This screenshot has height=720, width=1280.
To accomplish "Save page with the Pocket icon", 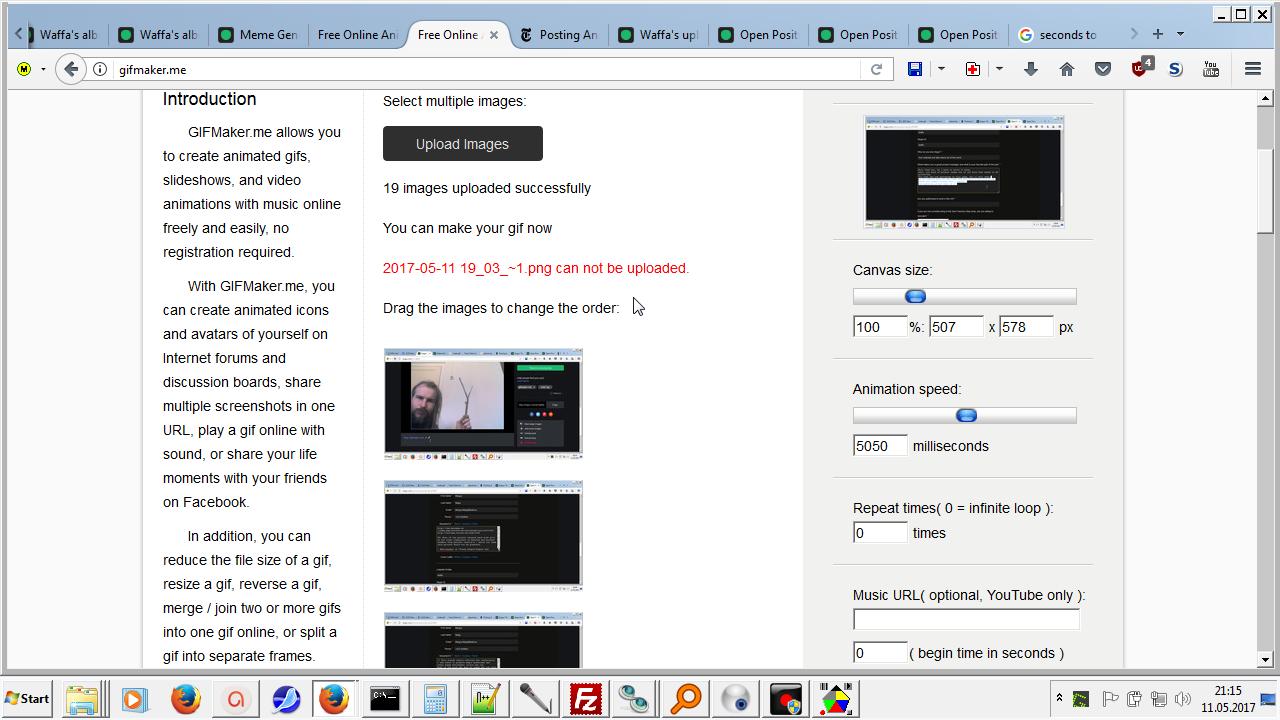I will click(1103, 69).
